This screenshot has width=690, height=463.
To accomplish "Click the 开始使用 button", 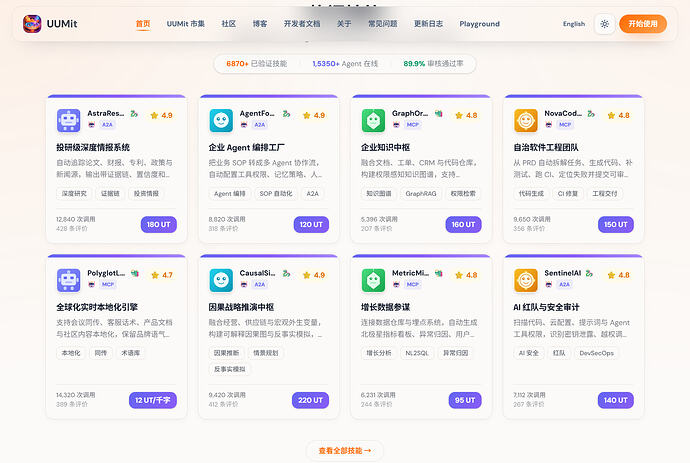I will pos(643,24).
